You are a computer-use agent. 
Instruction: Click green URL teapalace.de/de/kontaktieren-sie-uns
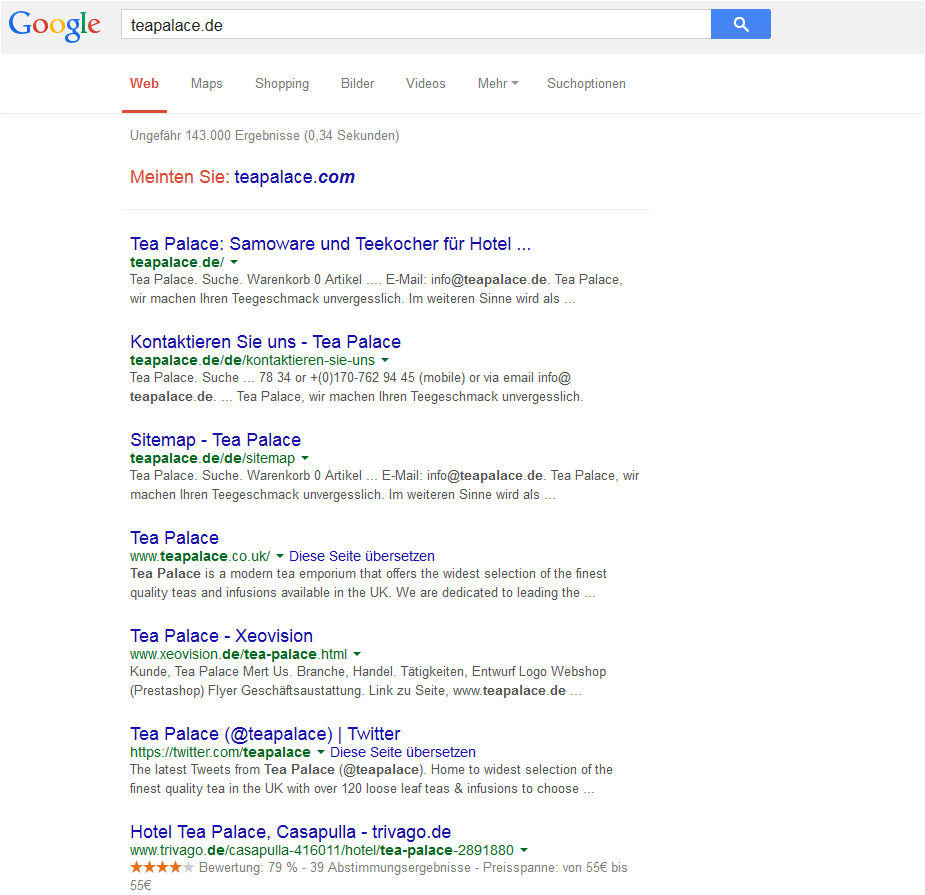point(252,360)
